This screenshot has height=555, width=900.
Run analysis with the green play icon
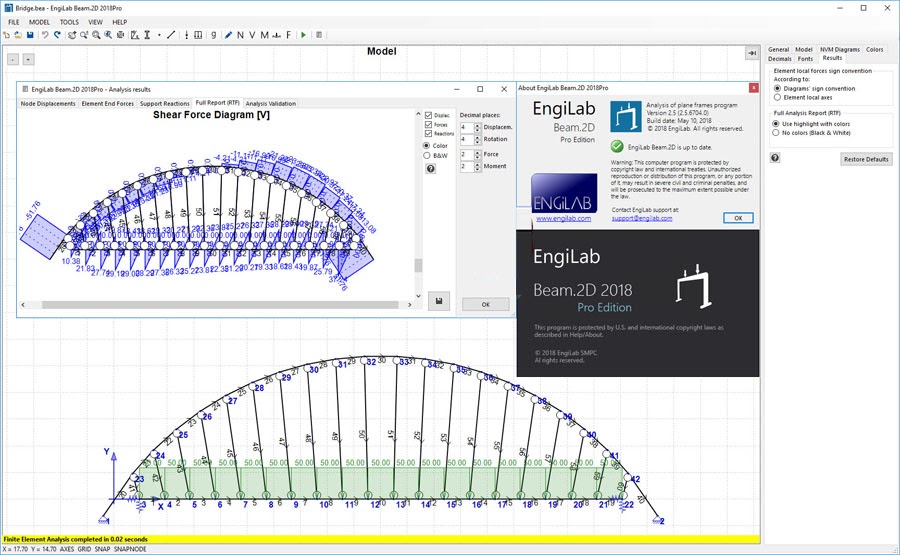tap(304, 35)
